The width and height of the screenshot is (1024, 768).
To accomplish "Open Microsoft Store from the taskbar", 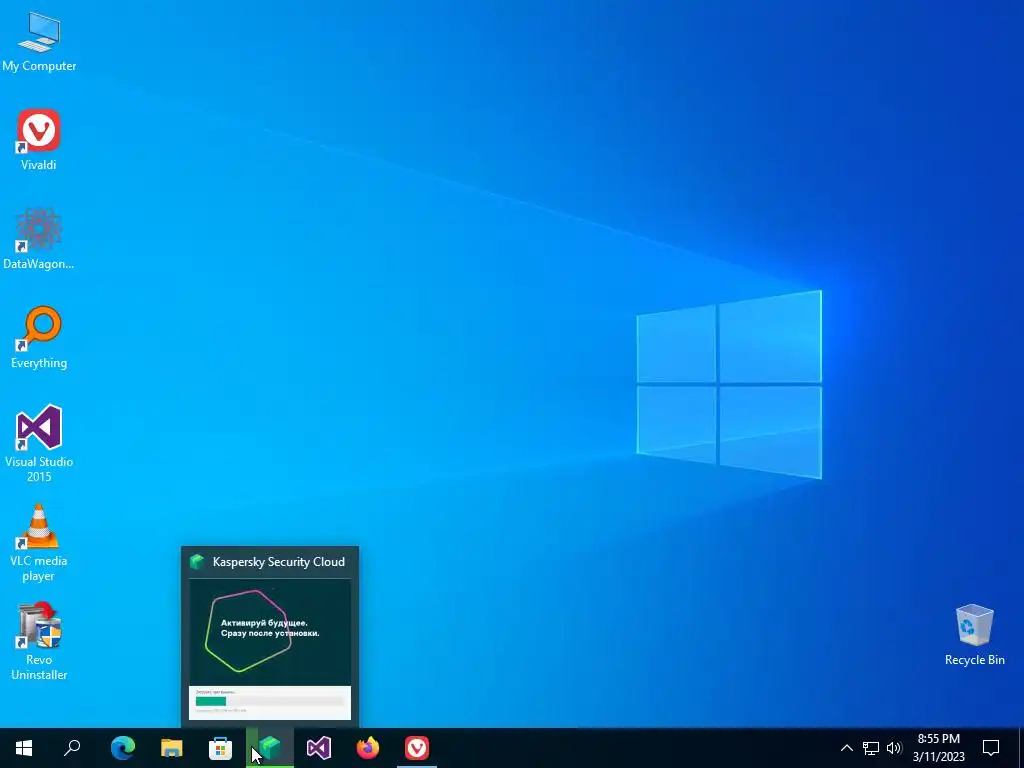I will pos(221,748).
